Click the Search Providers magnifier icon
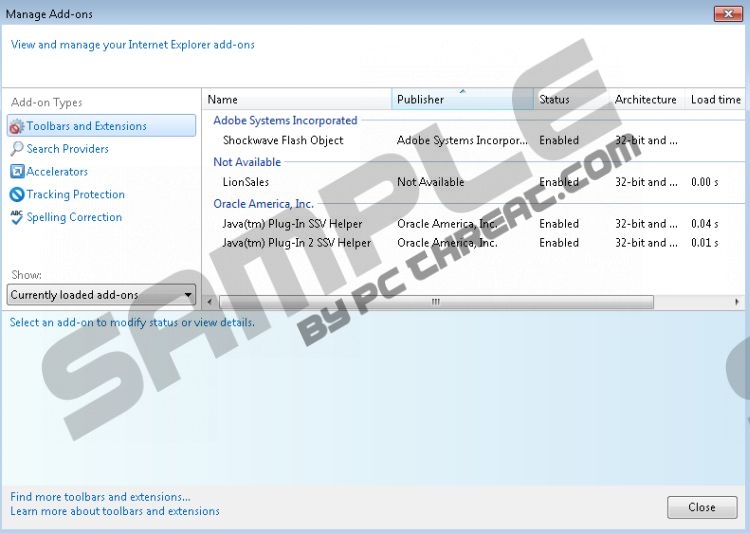Screen dimensions: 750x533 pyautogui.click(x=17, y=149)
